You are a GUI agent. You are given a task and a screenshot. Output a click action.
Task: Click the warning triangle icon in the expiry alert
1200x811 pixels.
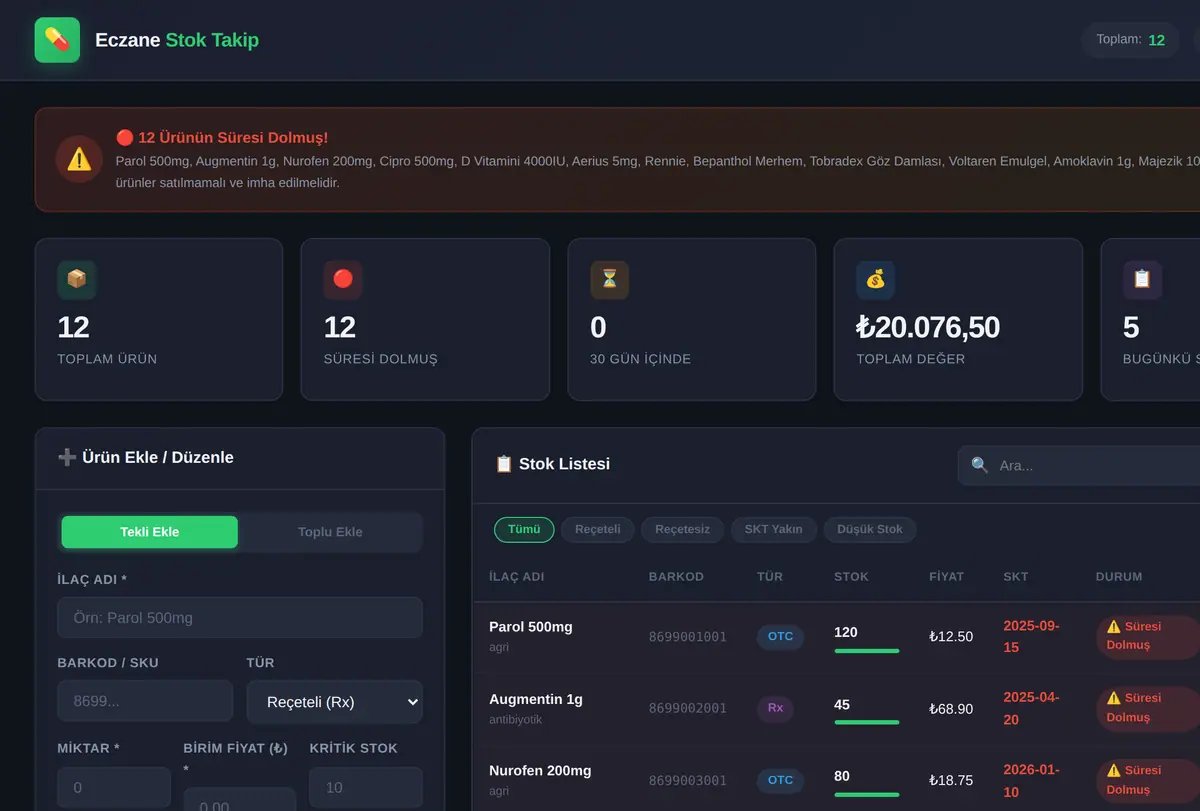tap(79, 159)
